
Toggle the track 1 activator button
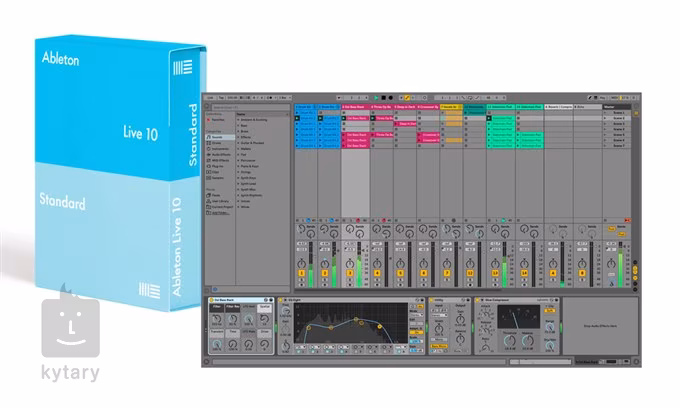[303, 272]
